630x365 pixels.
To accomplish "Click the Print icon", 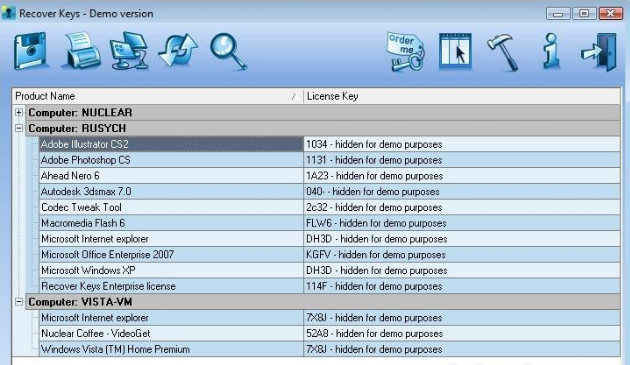I will tap(81, 51).
